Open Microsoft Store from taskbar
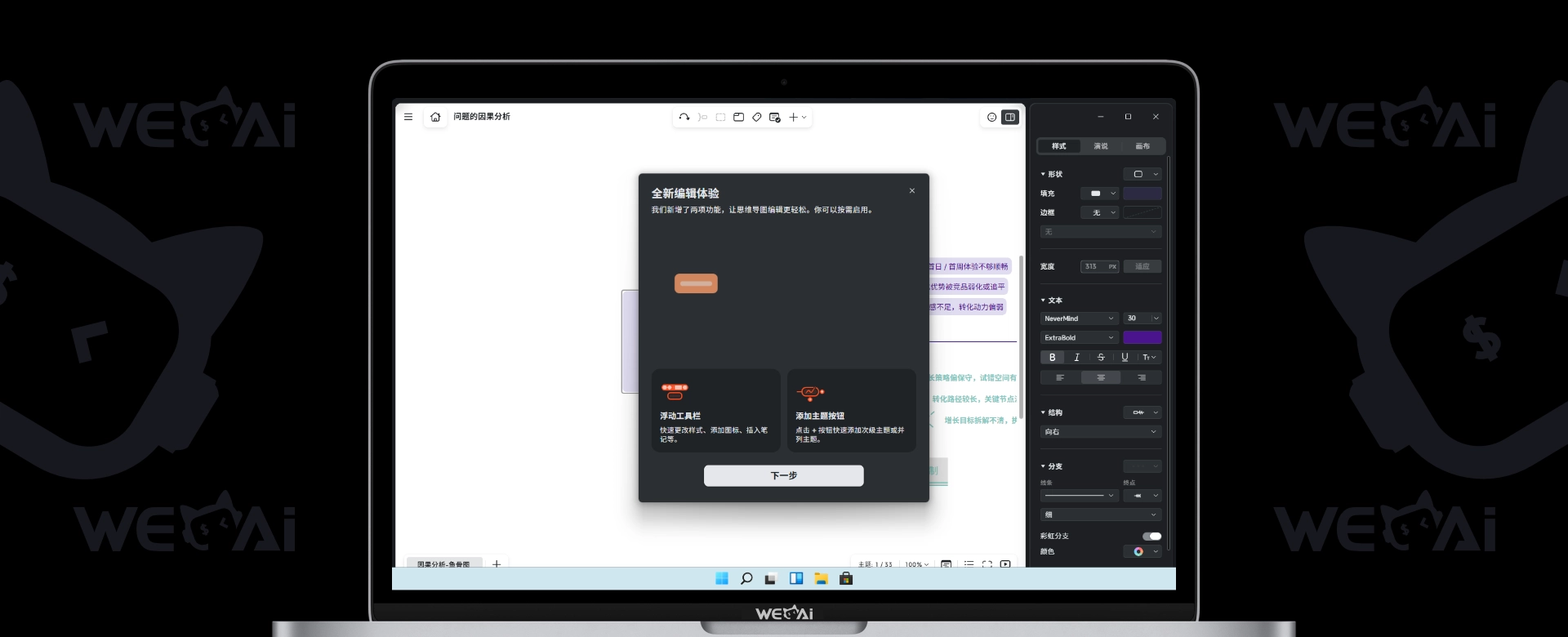 pos(846,579)
